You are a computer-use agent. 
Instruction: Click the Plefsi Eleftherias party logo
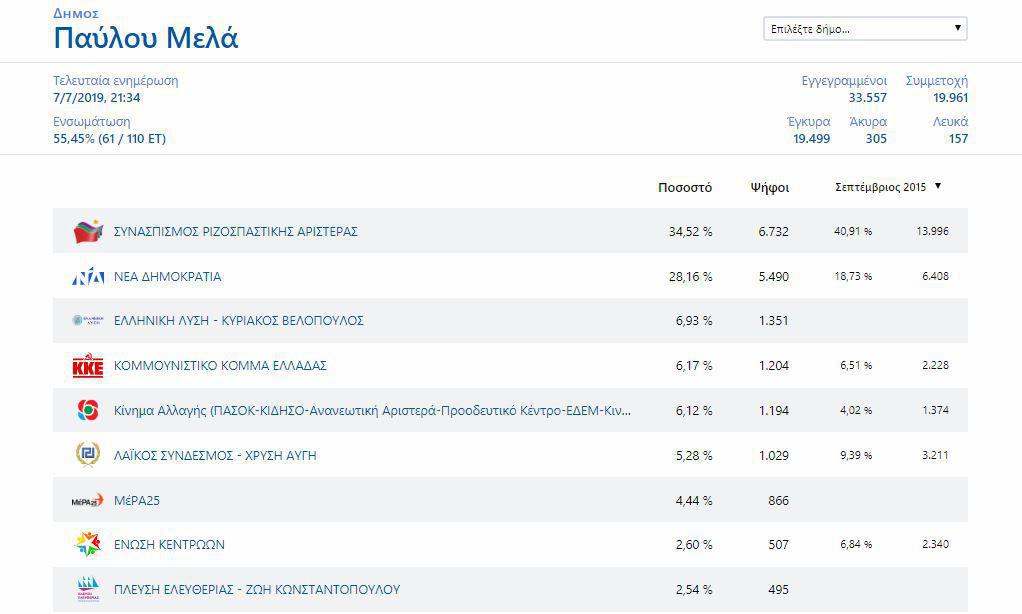tap(88, 589)
